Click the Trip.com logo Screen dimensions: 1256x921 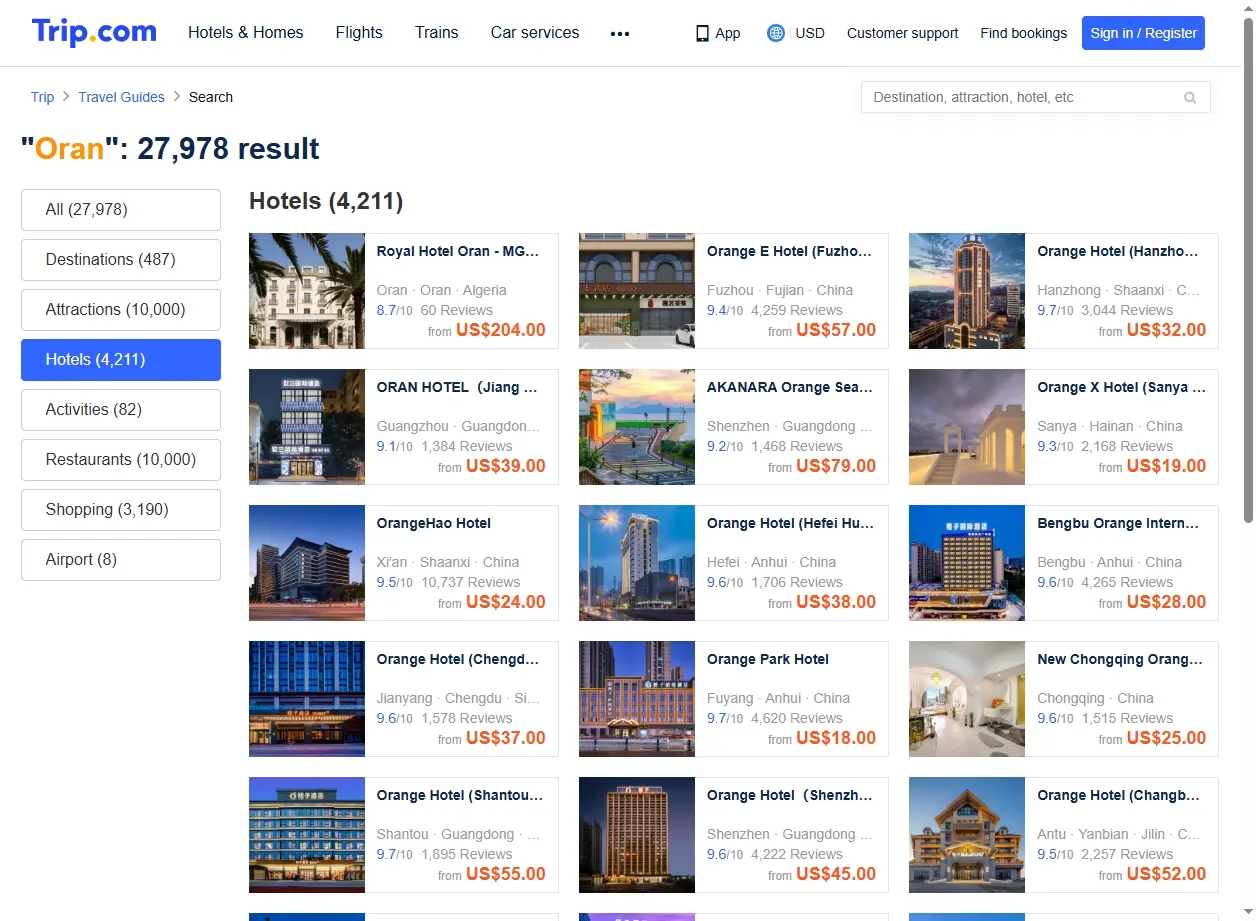point(94,32)
